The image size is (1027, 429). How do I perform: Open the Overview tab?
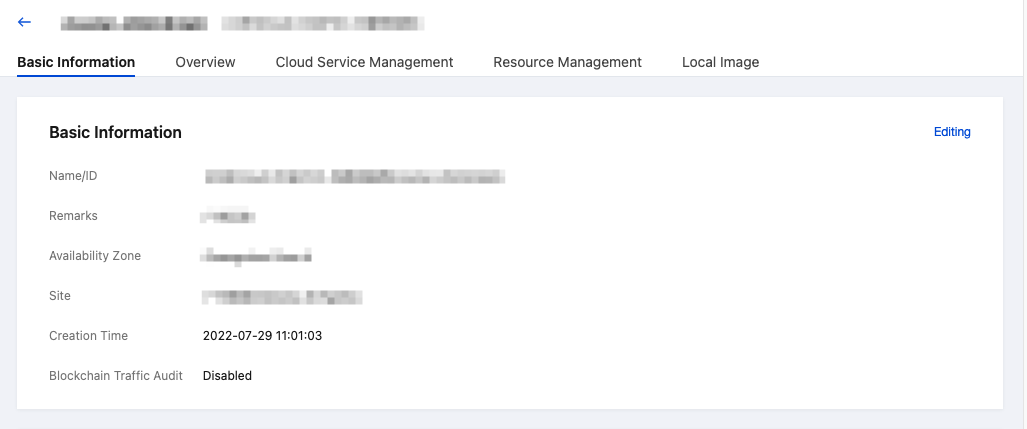[205, 62]
